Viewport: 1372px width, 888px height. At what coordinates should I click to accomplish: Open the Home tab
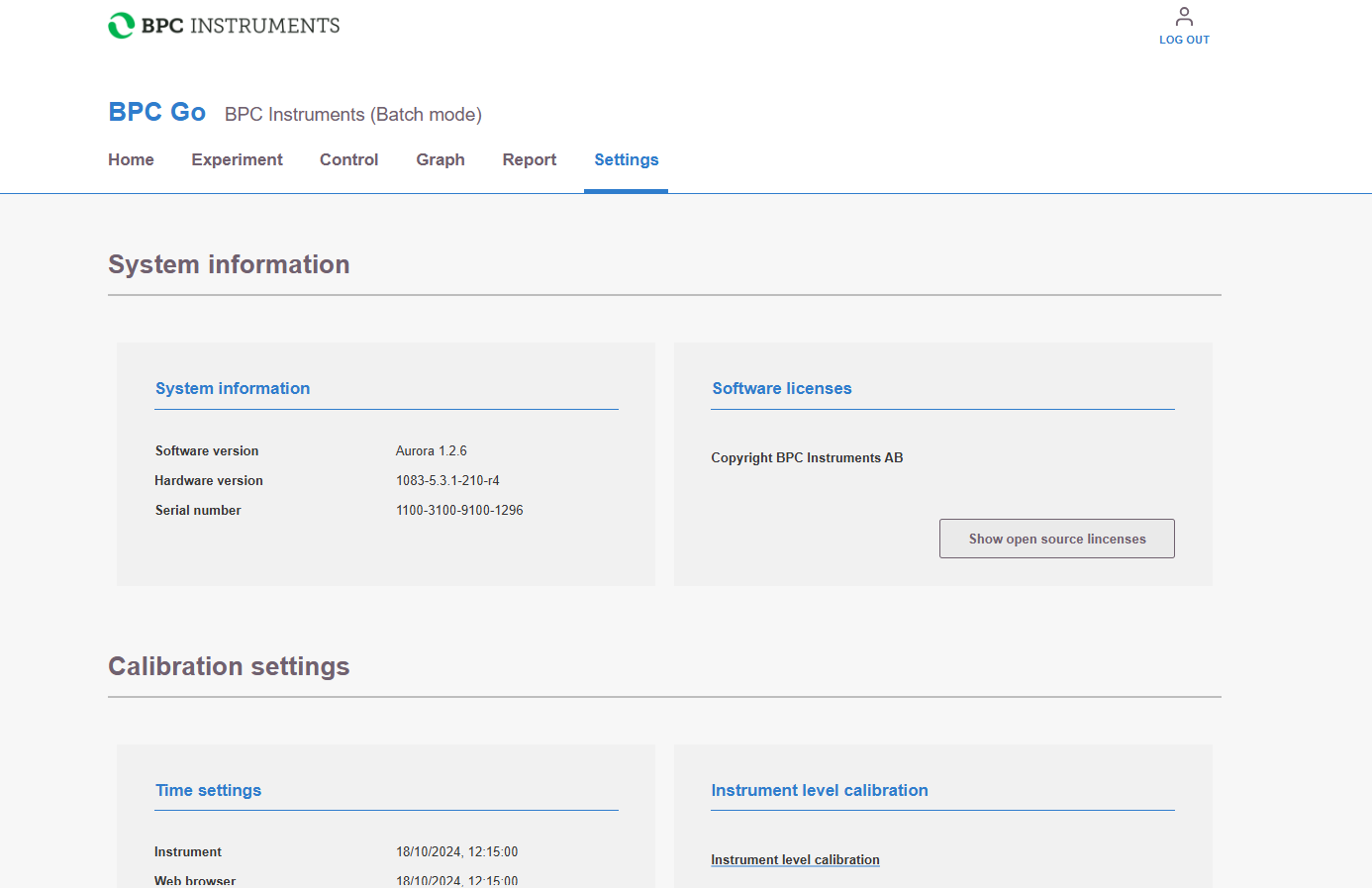(131, 159)
